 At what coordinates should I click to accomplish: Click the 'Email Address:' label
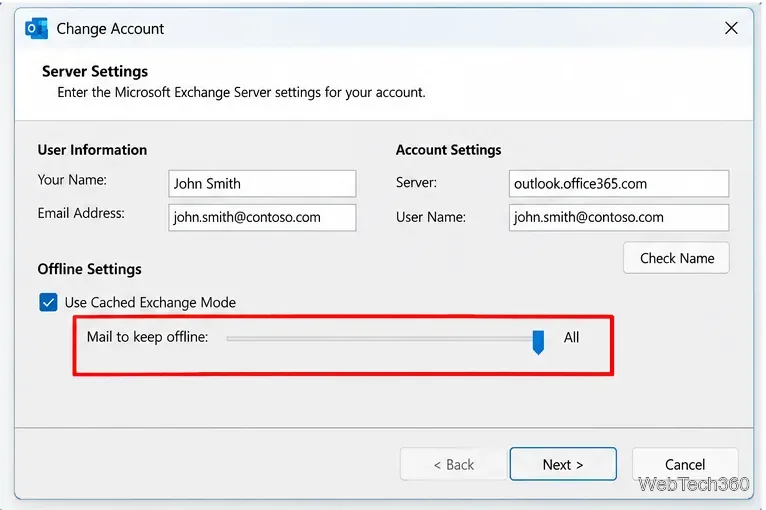tap(81, 213)
